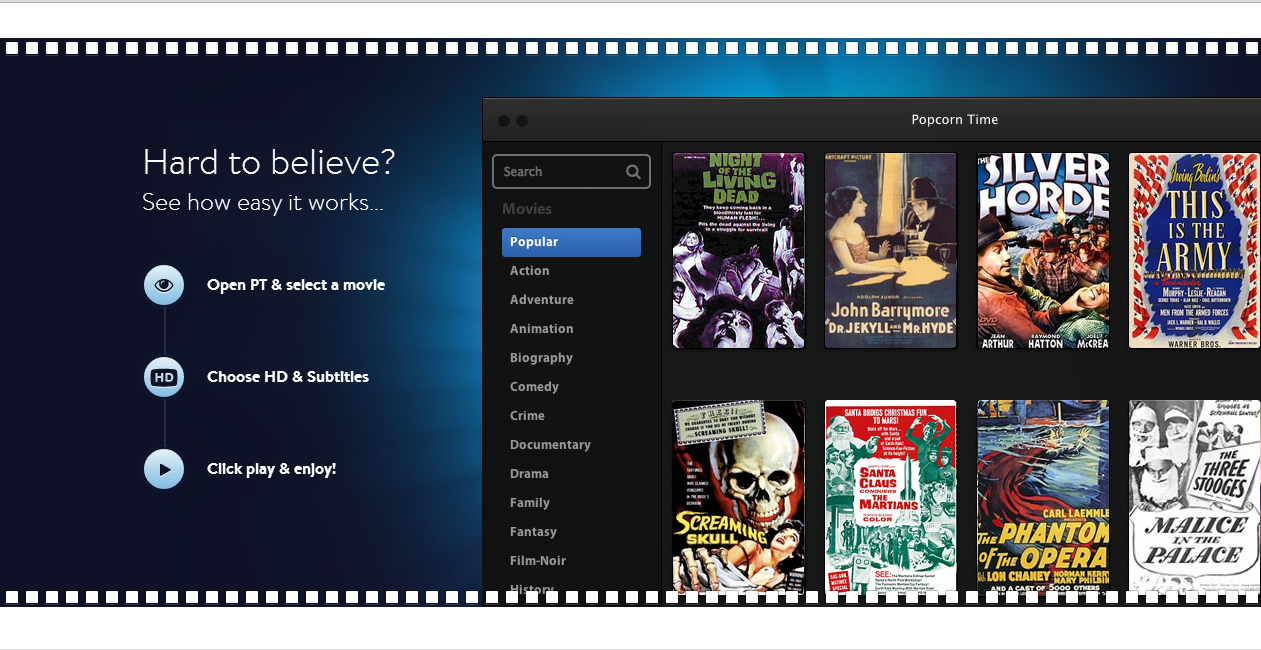The image size is (1261, 650).
Task: Click the magnifier icon in the Search box
Action: (x=633, y=172)
